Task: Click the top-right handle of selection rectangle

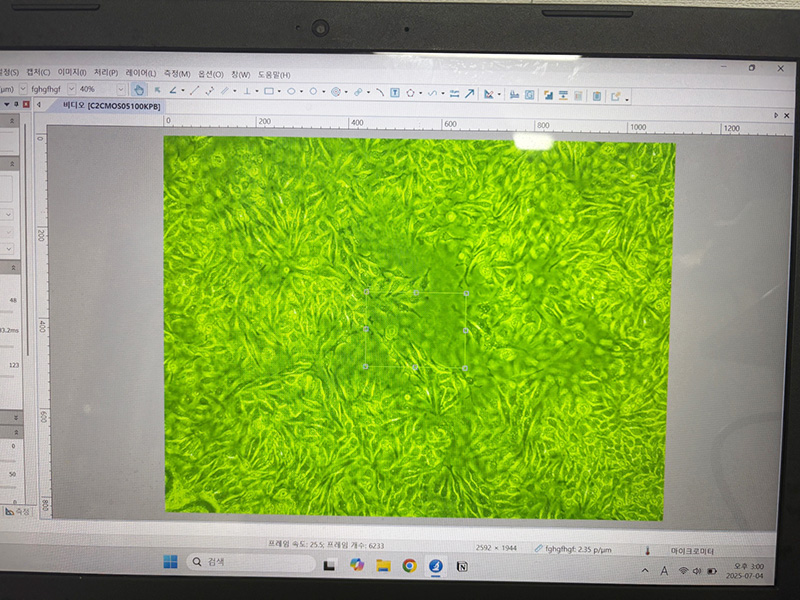Action: point(466,293)
